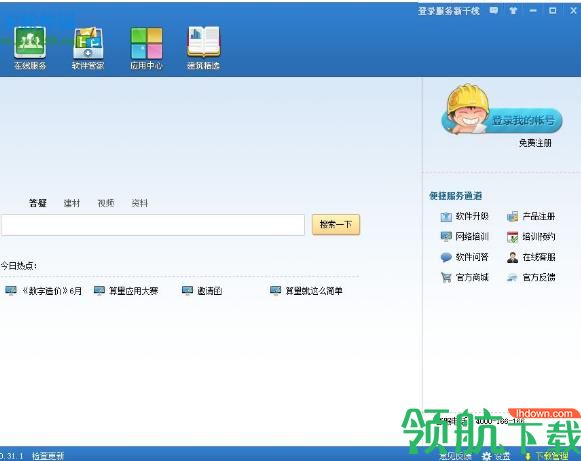
Task: Click the shirt skin icon in title bar
Action: [513, 11]
